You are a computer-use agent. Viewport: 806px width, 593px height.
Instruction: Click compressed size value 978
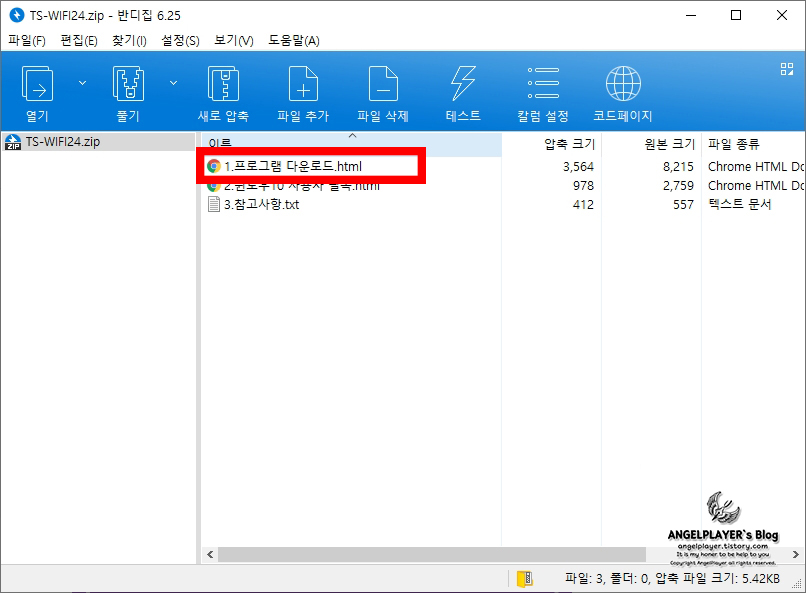pyautogui.click(x=583, y=186)
